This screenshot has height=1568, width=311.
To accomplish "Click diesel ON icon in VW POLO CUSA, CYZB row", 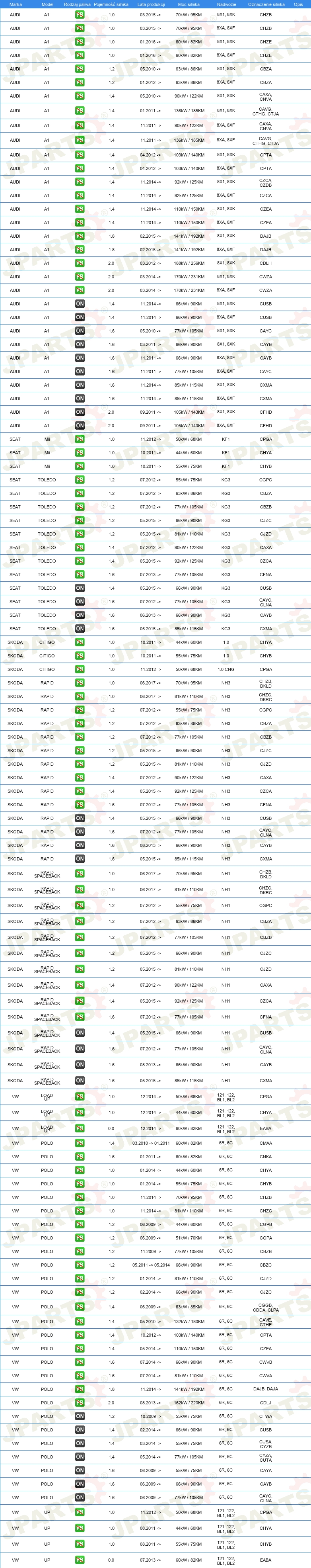I will point(80,1443).
